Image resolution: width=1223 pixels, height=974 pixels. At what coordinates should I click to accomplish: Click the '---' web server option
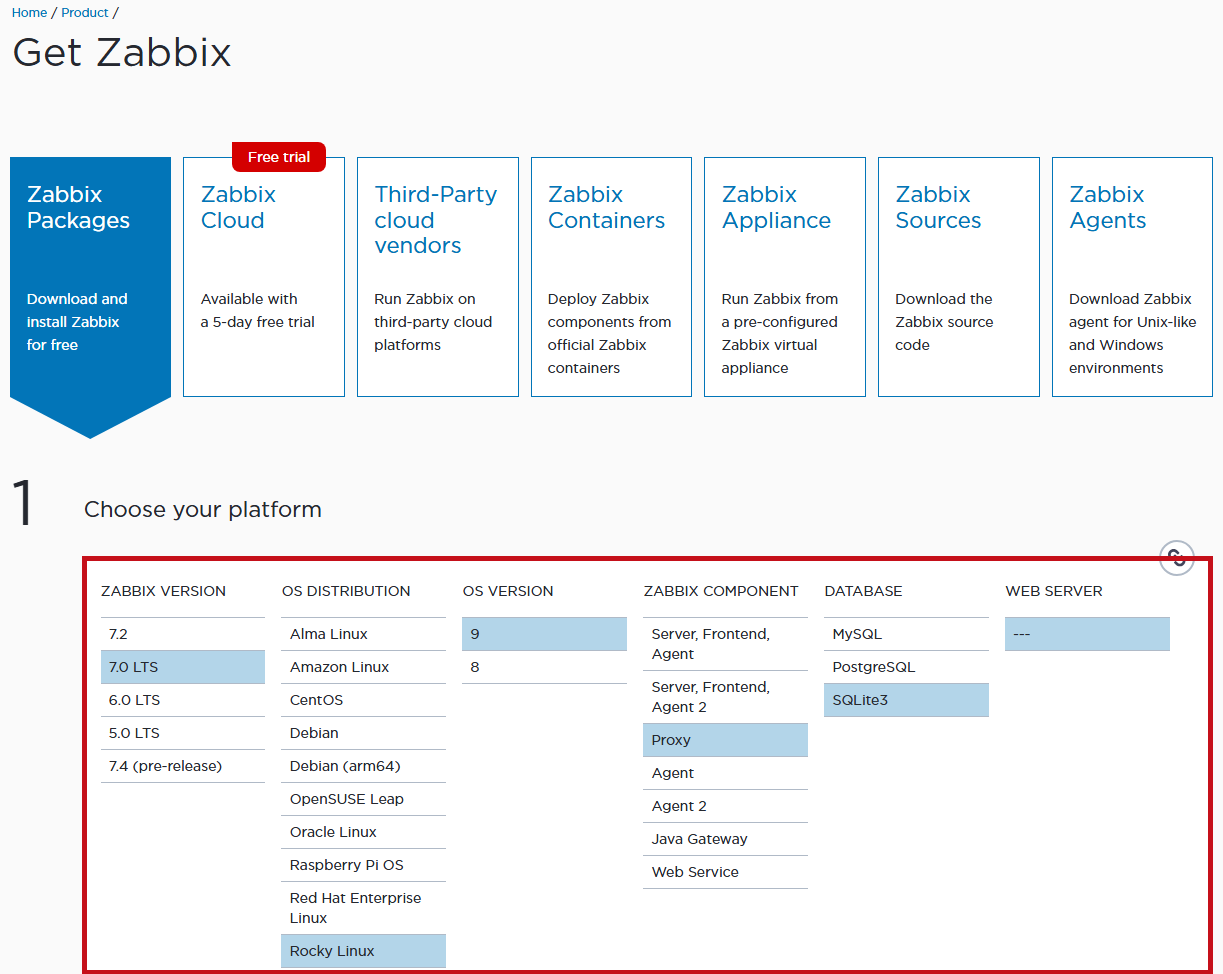1088,634
